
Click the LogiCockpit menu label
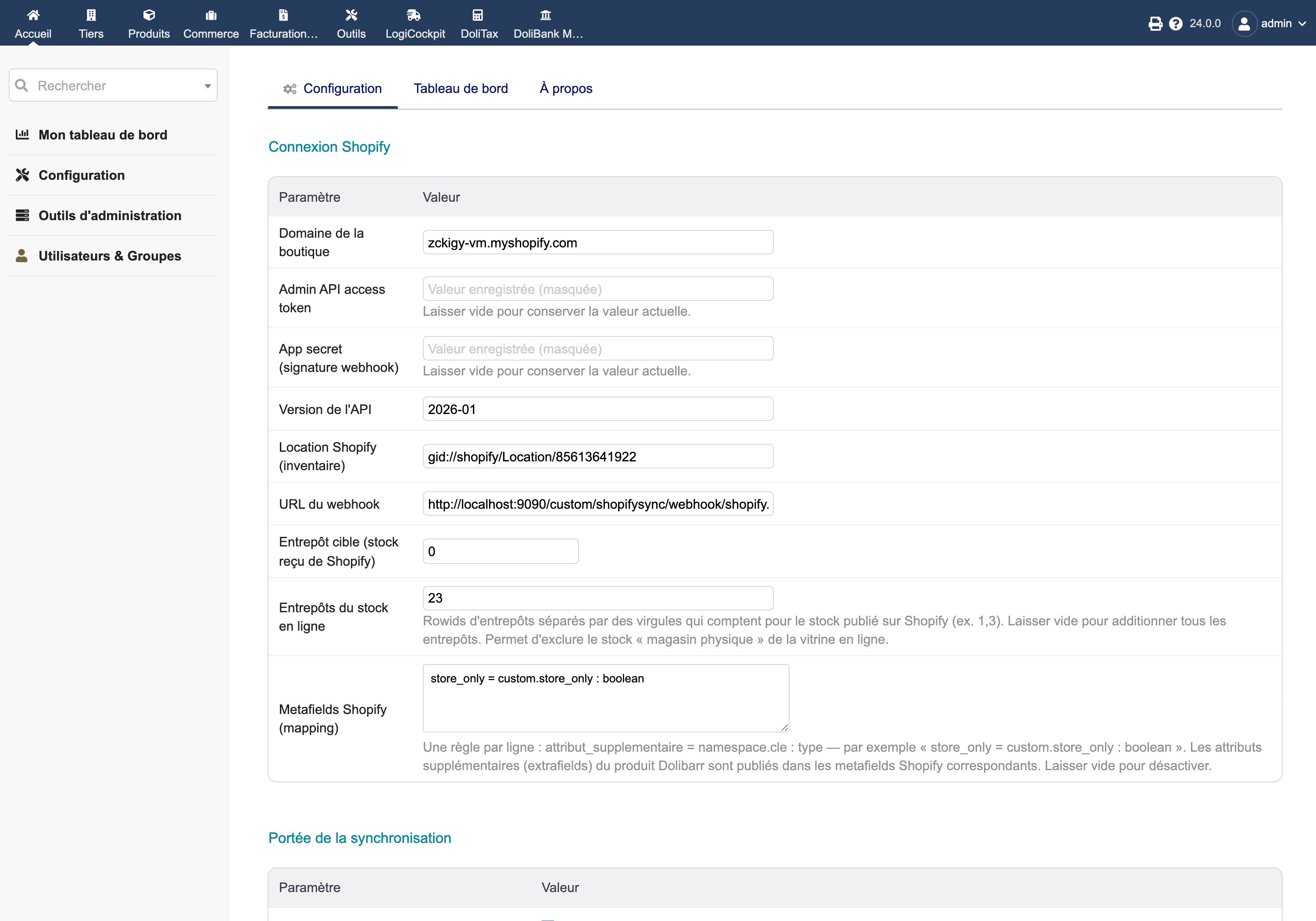(415, 34)
